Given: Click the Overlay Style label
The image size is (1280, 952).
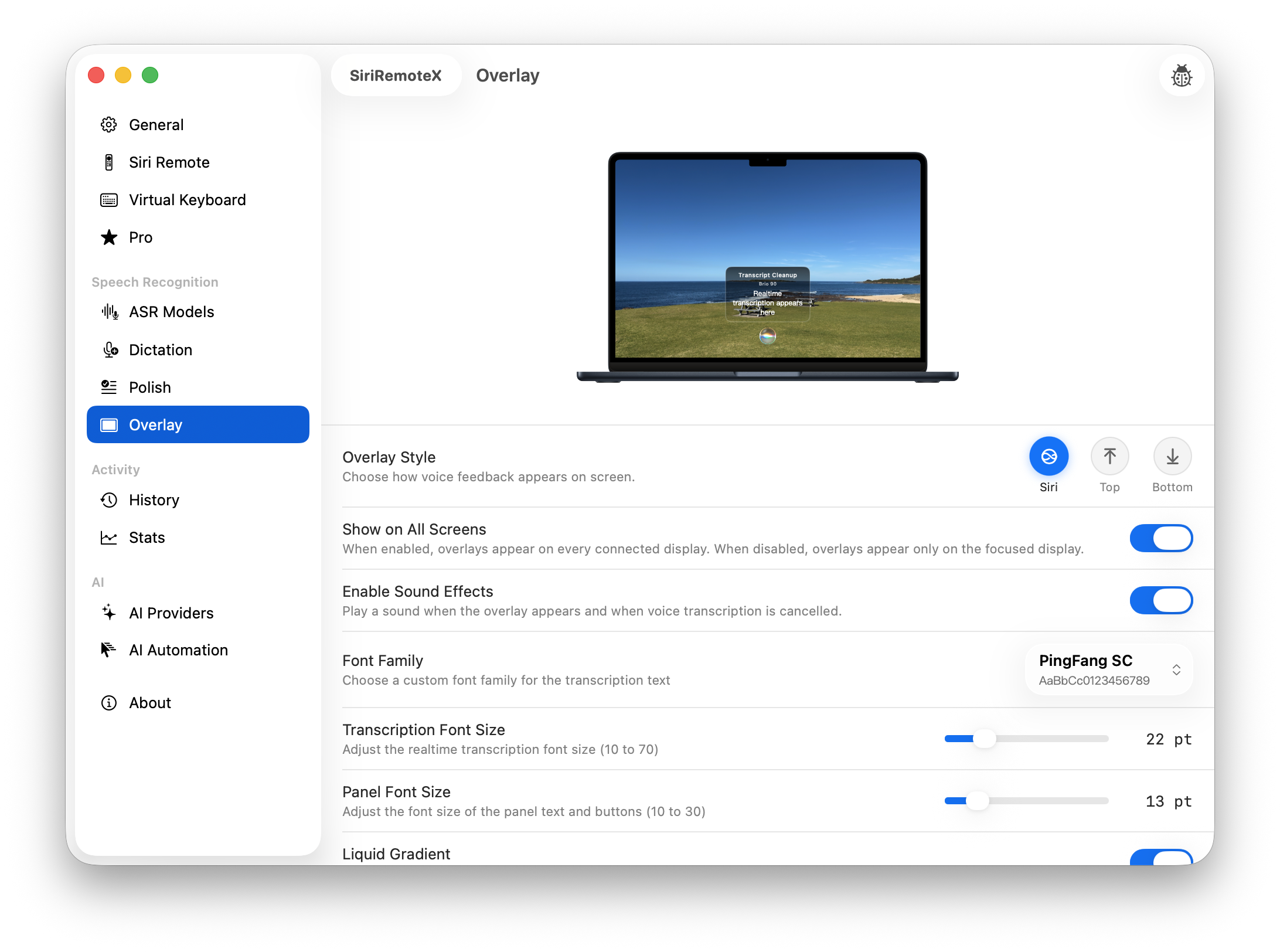Looking at the screenshot, I should pos(389,457).
